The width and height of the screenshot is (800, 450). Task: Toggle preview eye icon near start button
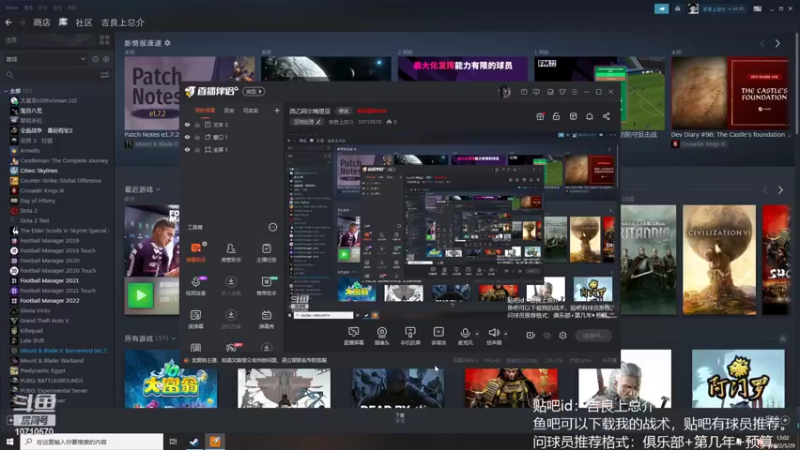click(547, 336)
